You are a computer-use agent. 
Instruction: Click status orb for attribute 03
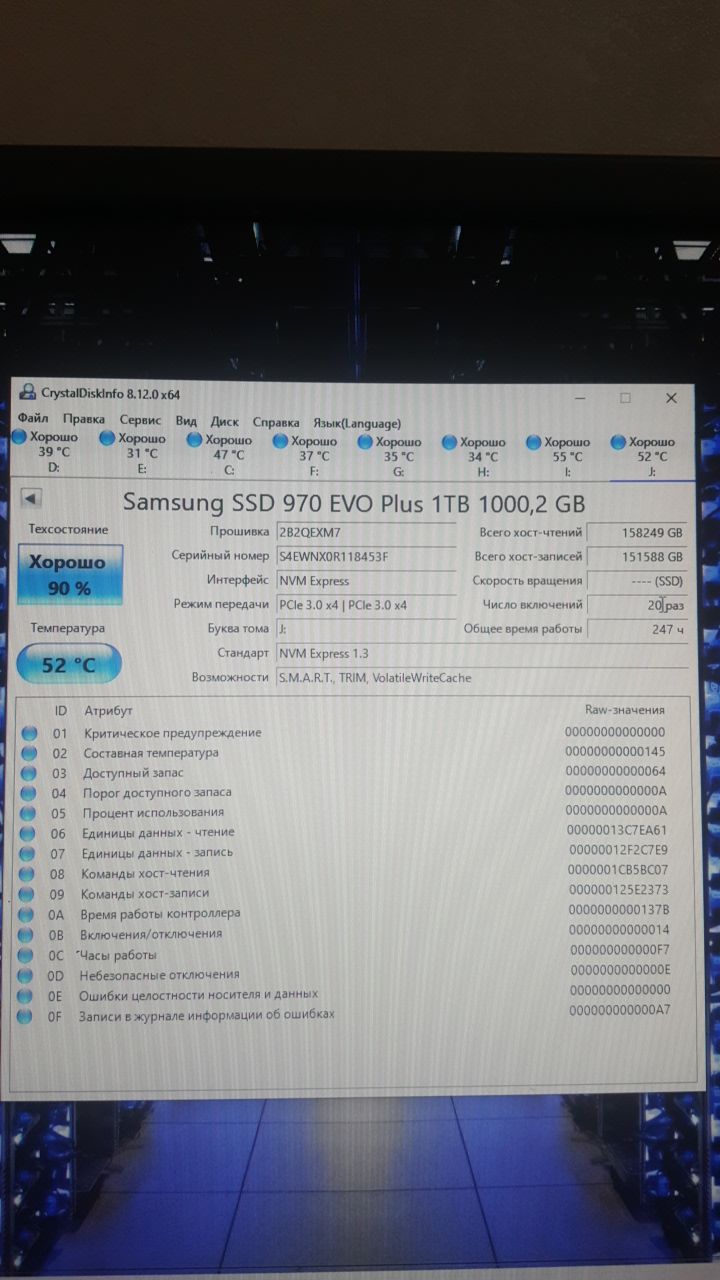tap(29, 773)
